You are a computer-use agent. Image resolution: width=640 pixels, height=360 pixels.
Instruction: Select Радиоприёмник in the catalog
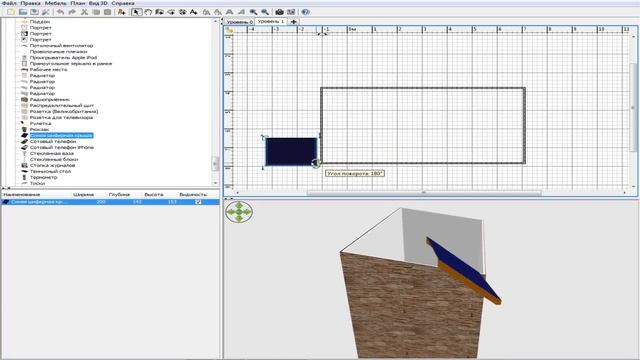tap(49, 99)
